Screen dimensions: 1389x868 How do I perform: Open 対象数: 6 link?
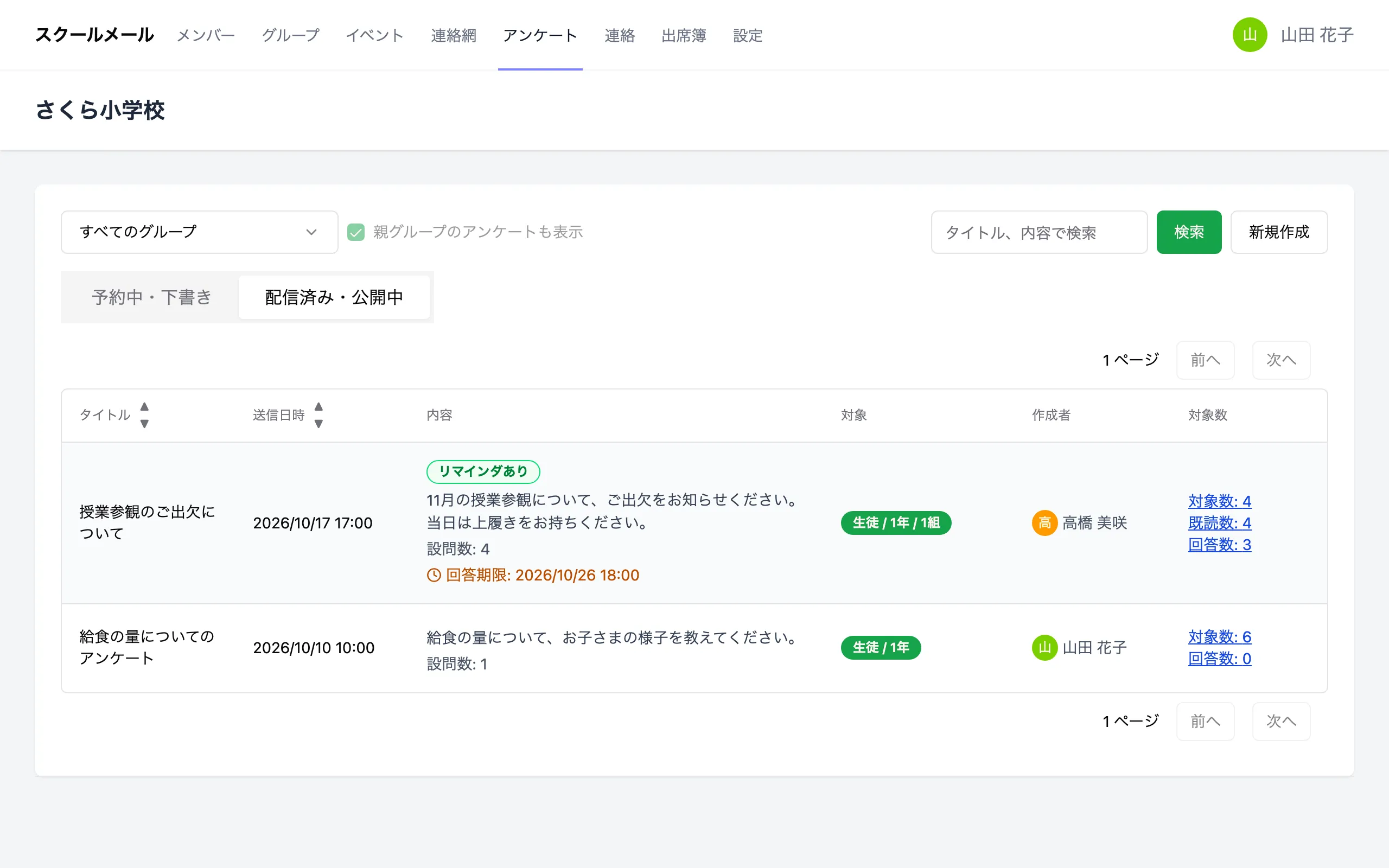click(1220, 637)
